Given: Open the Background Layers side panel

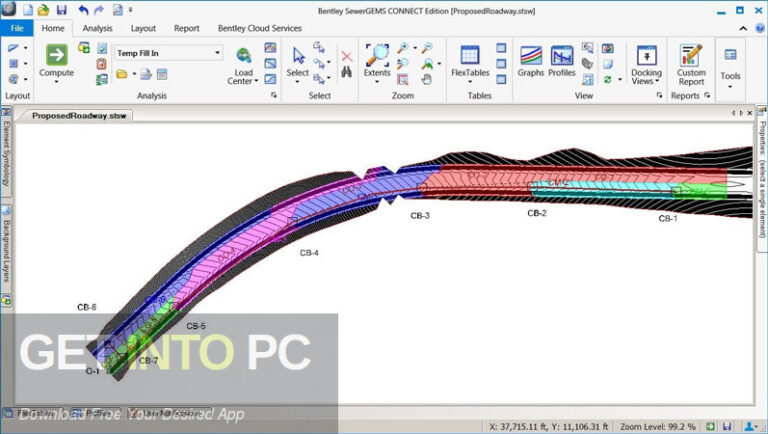Looking at the screenshot, I should pos(6,246).
